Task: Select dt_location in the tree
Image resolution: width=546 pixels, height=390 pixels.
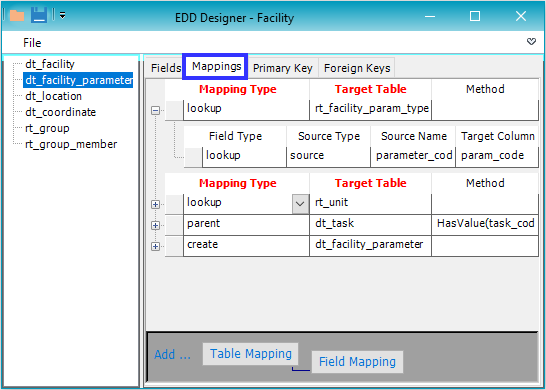Action: pyautogui.click(x=53, y=96)
